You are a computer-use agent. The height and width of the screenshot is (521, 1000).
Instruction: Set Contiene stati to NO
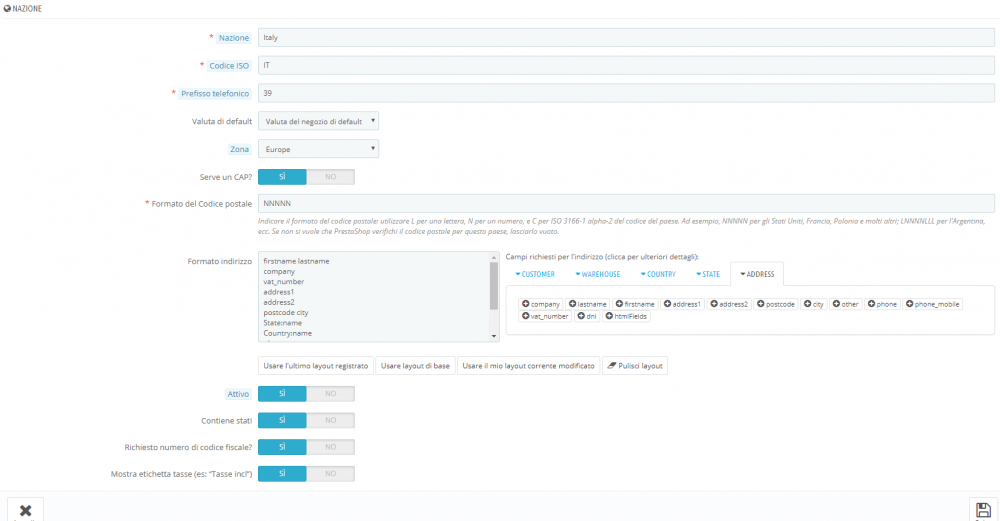330,420
